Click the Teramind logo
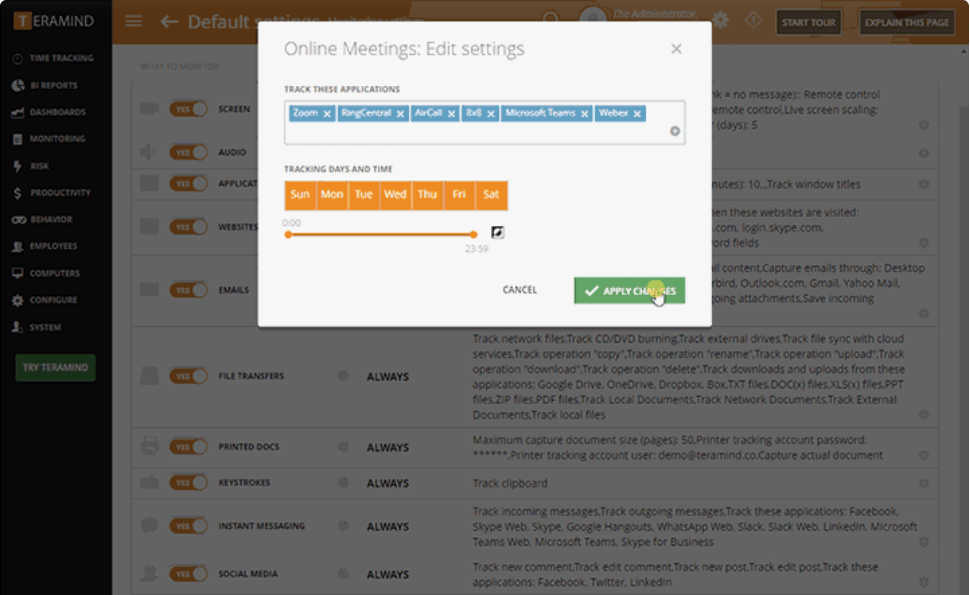Viewport: 970px width, 595px height. [54, 21]
